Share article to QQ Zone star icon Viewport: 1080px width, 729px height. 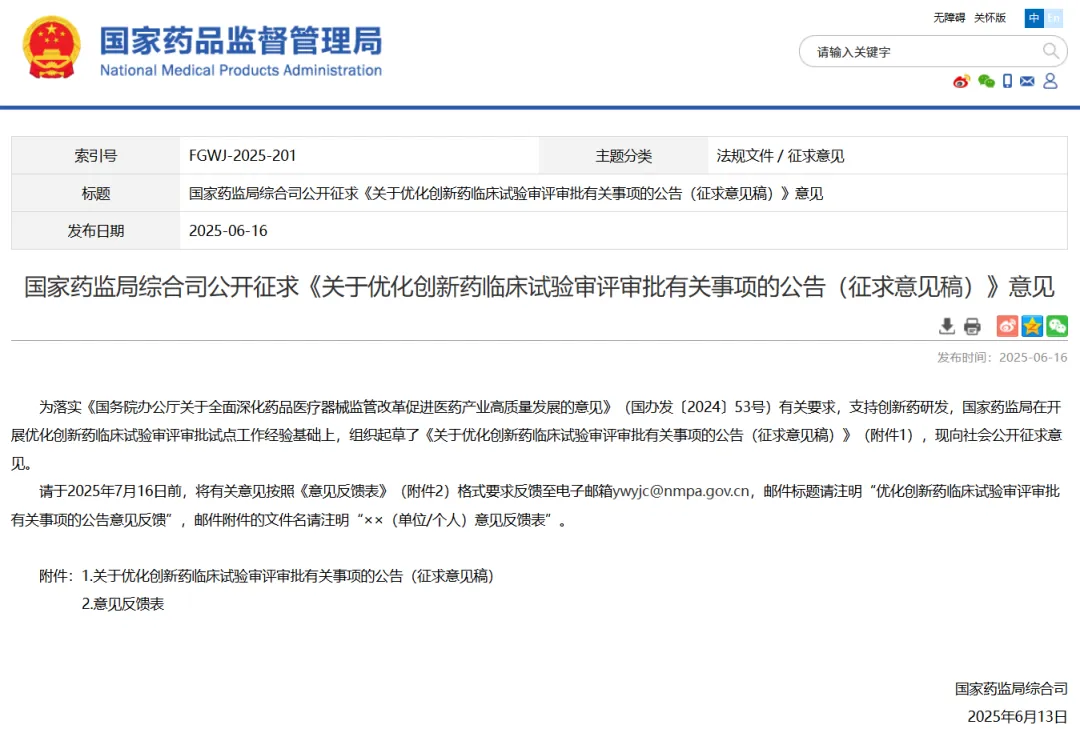click(1032, 326)
